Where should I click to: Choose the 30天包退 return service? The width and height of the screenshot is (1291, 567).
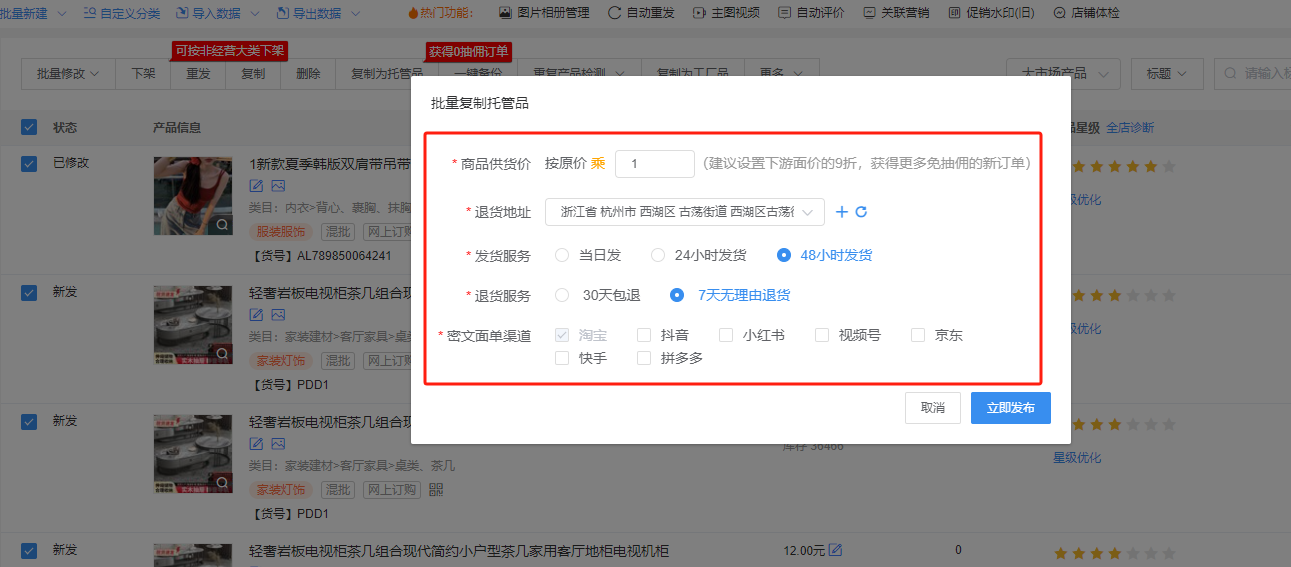(x=562, y=295)
